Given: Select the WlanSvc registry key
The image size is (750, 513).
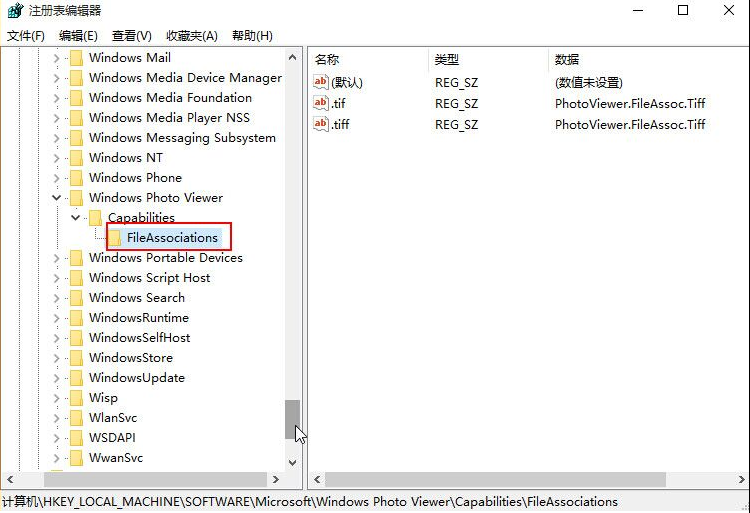Looking at the screenshot, I should pyautogui.click(x=112, y=418).
